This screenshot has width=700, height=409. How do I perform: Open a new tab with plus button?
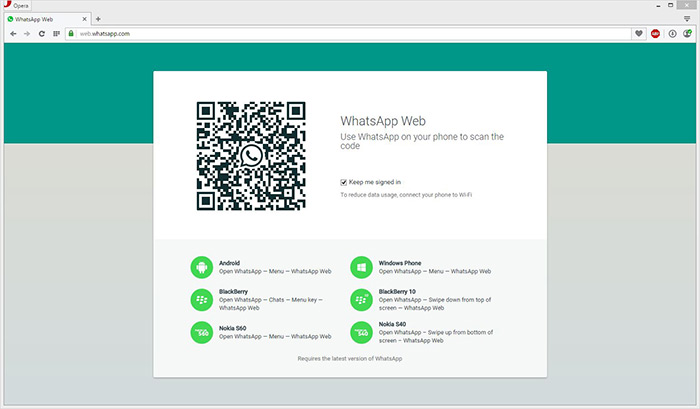point(98,19)
